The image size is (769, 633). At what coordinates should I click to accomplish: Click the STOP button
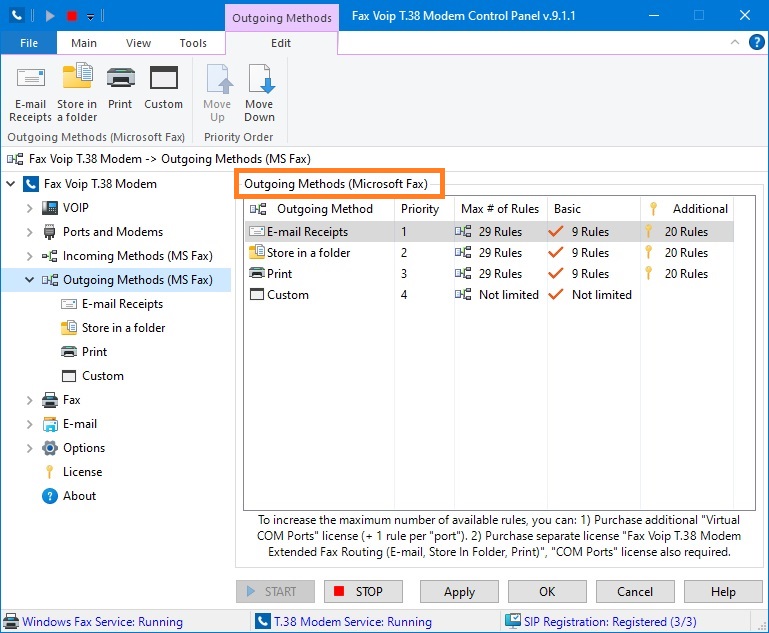tap(363, 592)
